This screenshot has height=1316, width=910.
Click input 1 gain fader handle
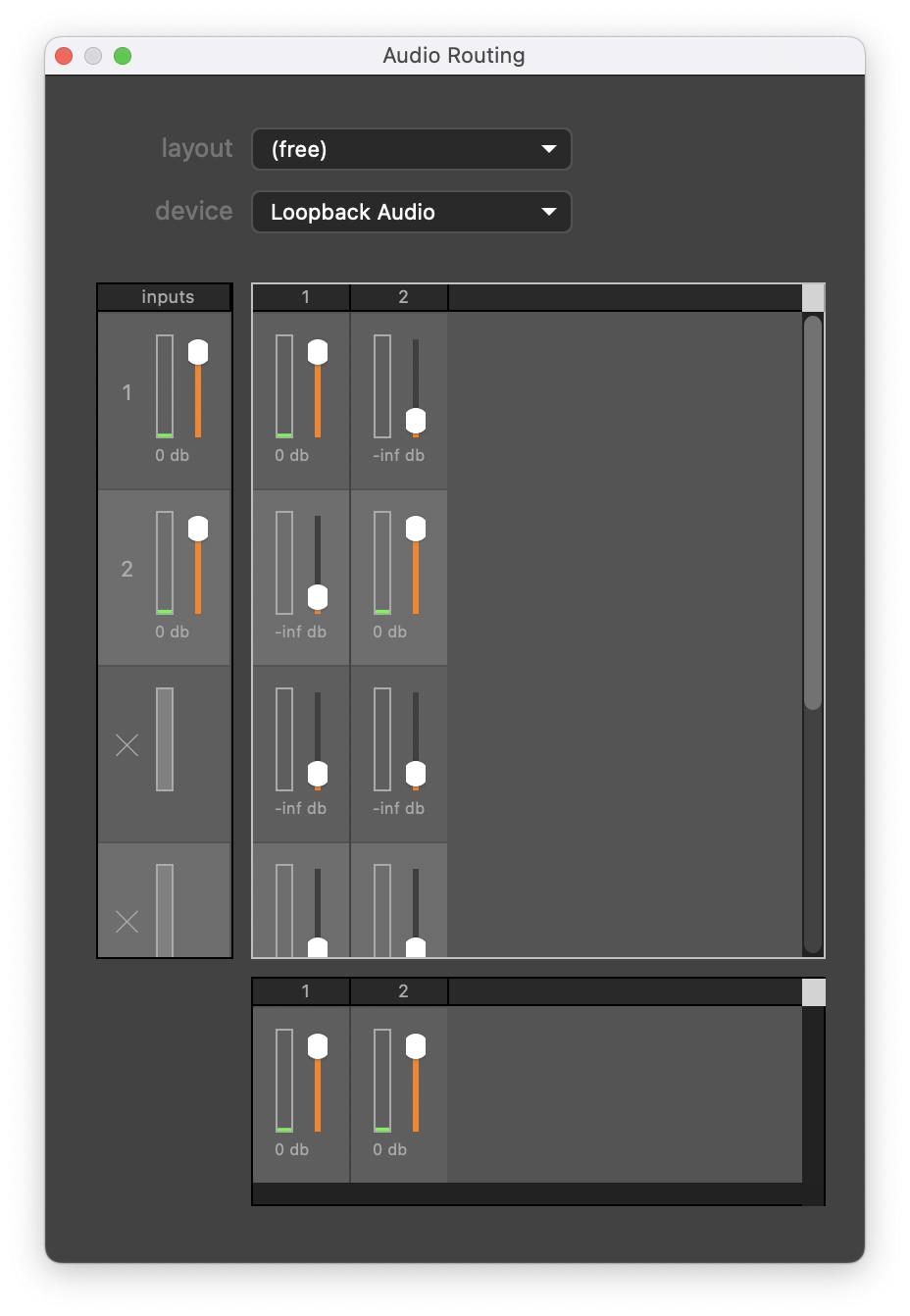click(x=198, y=352)
